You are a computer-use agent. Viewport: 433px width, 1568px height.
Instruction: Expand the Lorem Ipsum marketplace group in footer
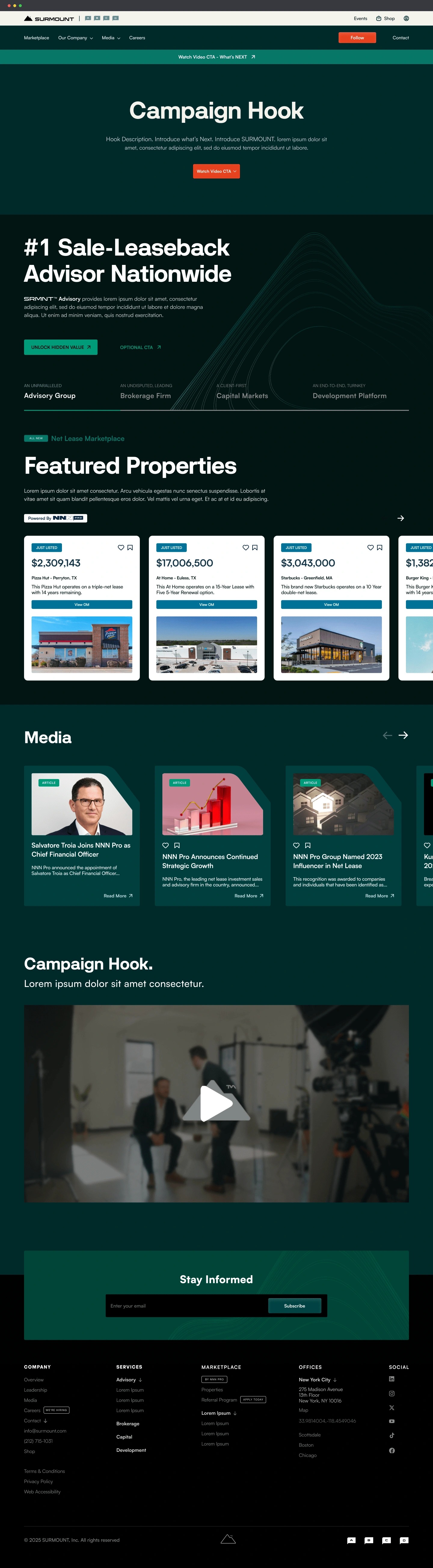219,1413
